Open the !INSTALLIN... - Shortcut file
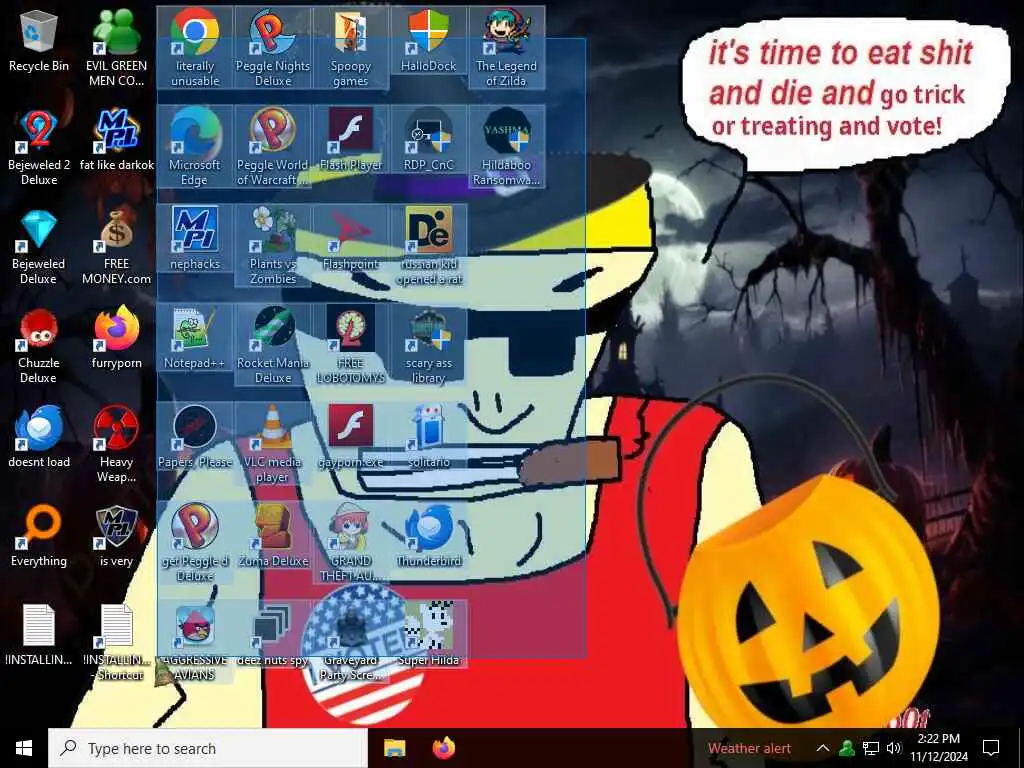This screenshot has width=1024, height=768. point(116,643)
